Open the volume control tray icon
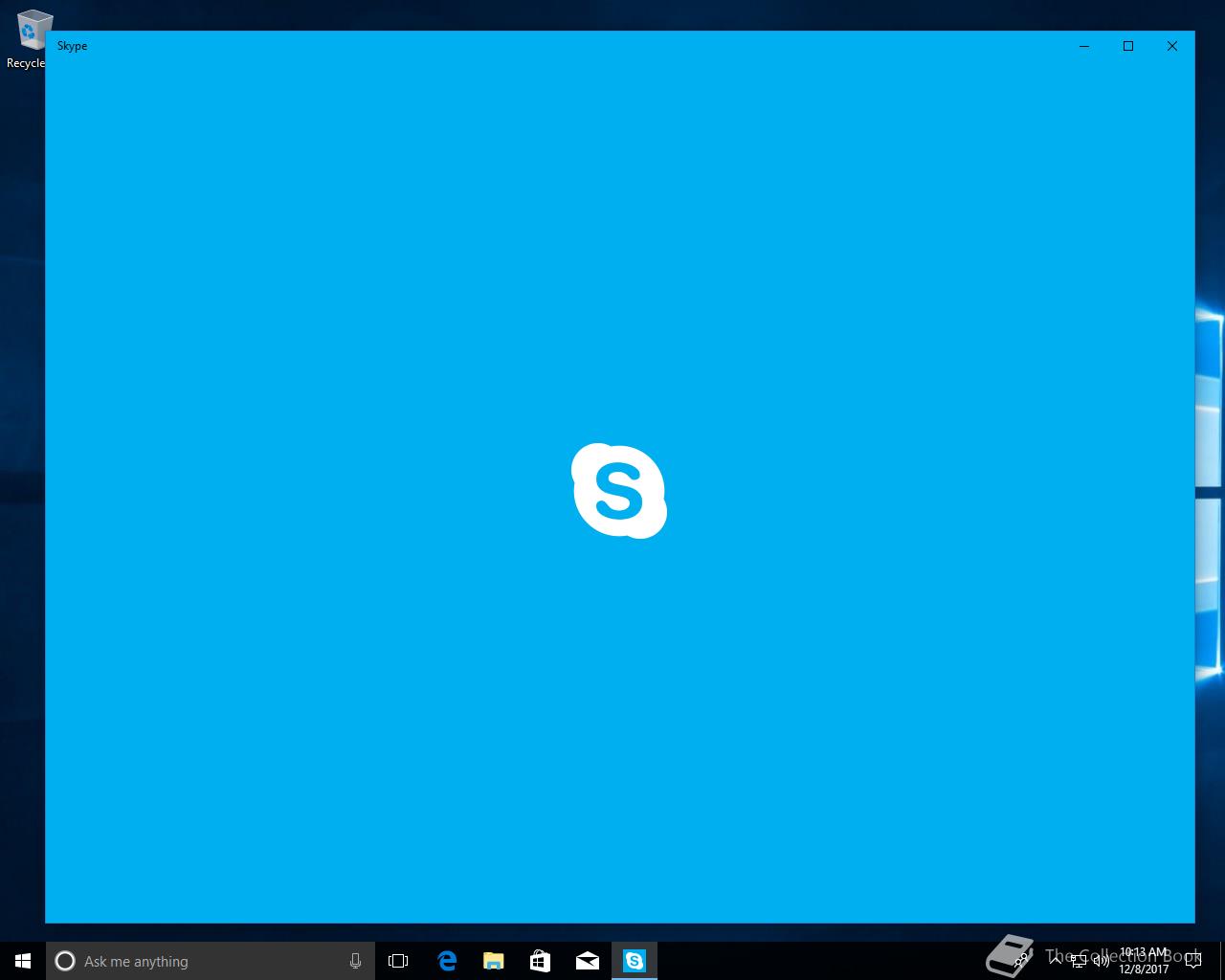The image size is (1225, 980). 1102,961
